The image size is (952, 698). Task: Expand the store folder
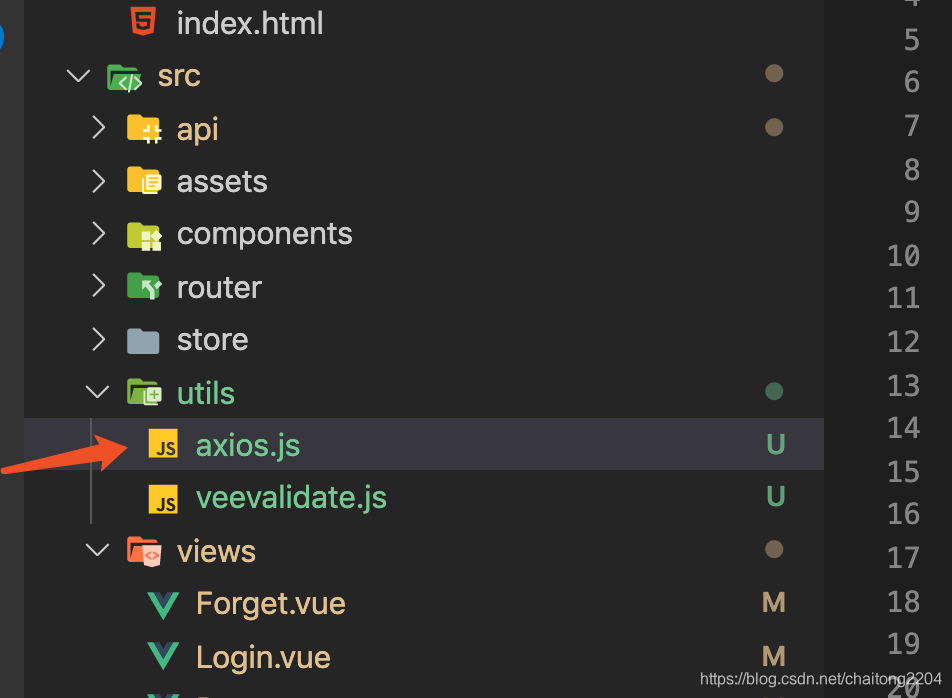(97, 339)
